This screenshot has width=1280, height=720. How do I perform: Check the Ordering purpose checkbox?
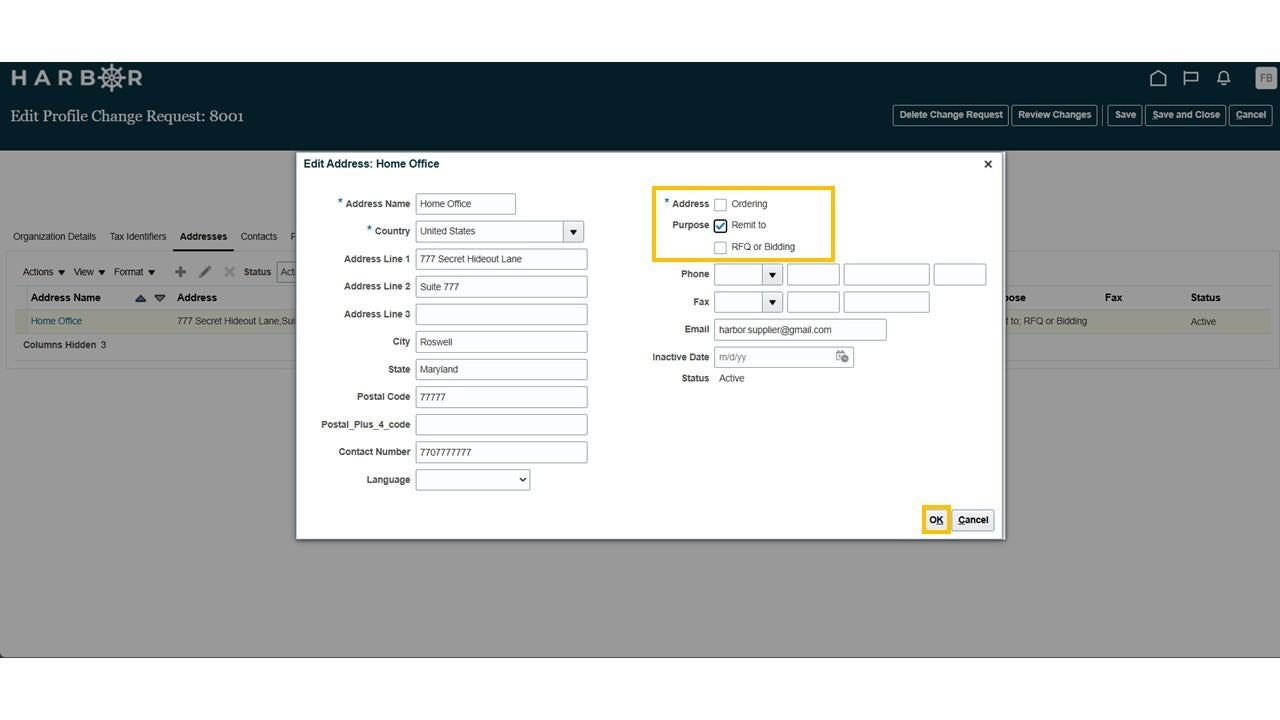(720, 204)
